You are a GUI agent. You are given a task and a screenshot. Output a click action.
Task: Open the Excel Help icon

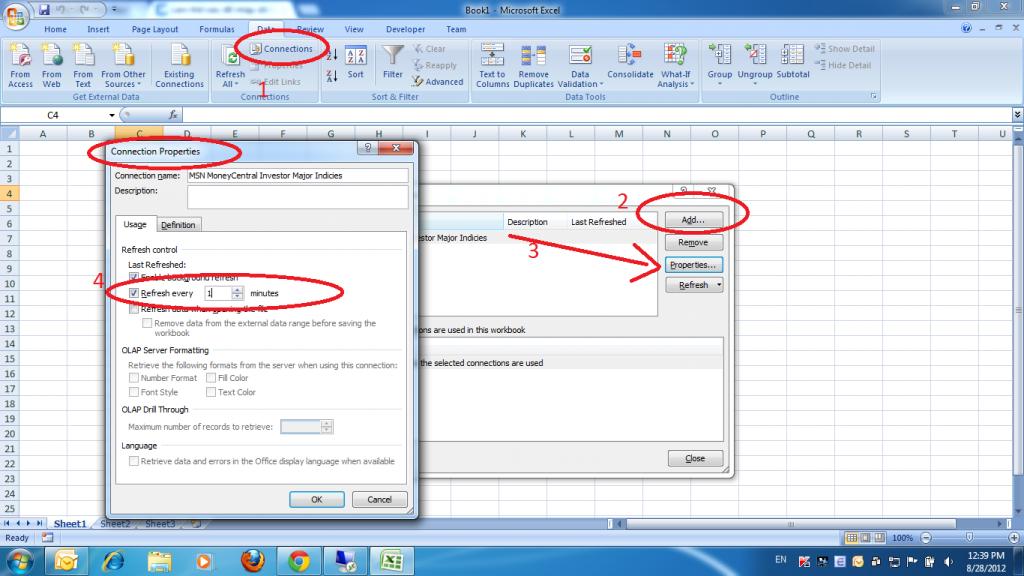pyautogui.click(x=966, y=29)
